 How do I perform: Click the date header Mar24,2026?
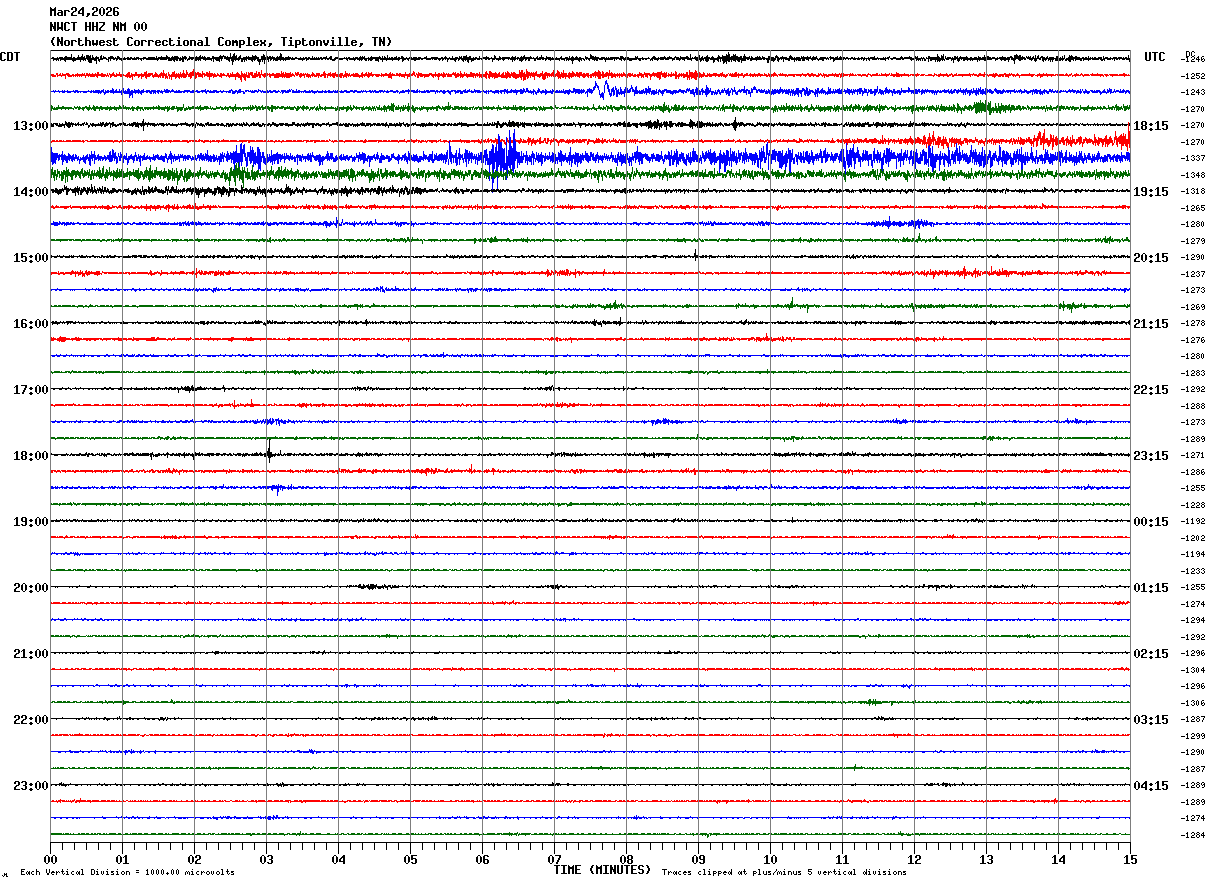click(84, 12)
